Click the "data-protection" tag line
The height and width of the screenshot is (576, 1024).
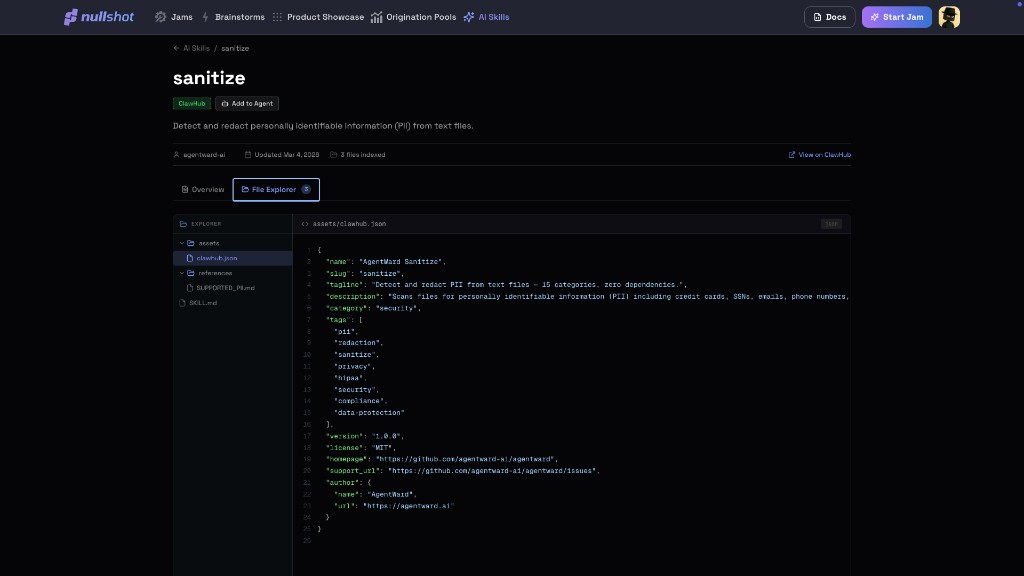coord(369,413)
